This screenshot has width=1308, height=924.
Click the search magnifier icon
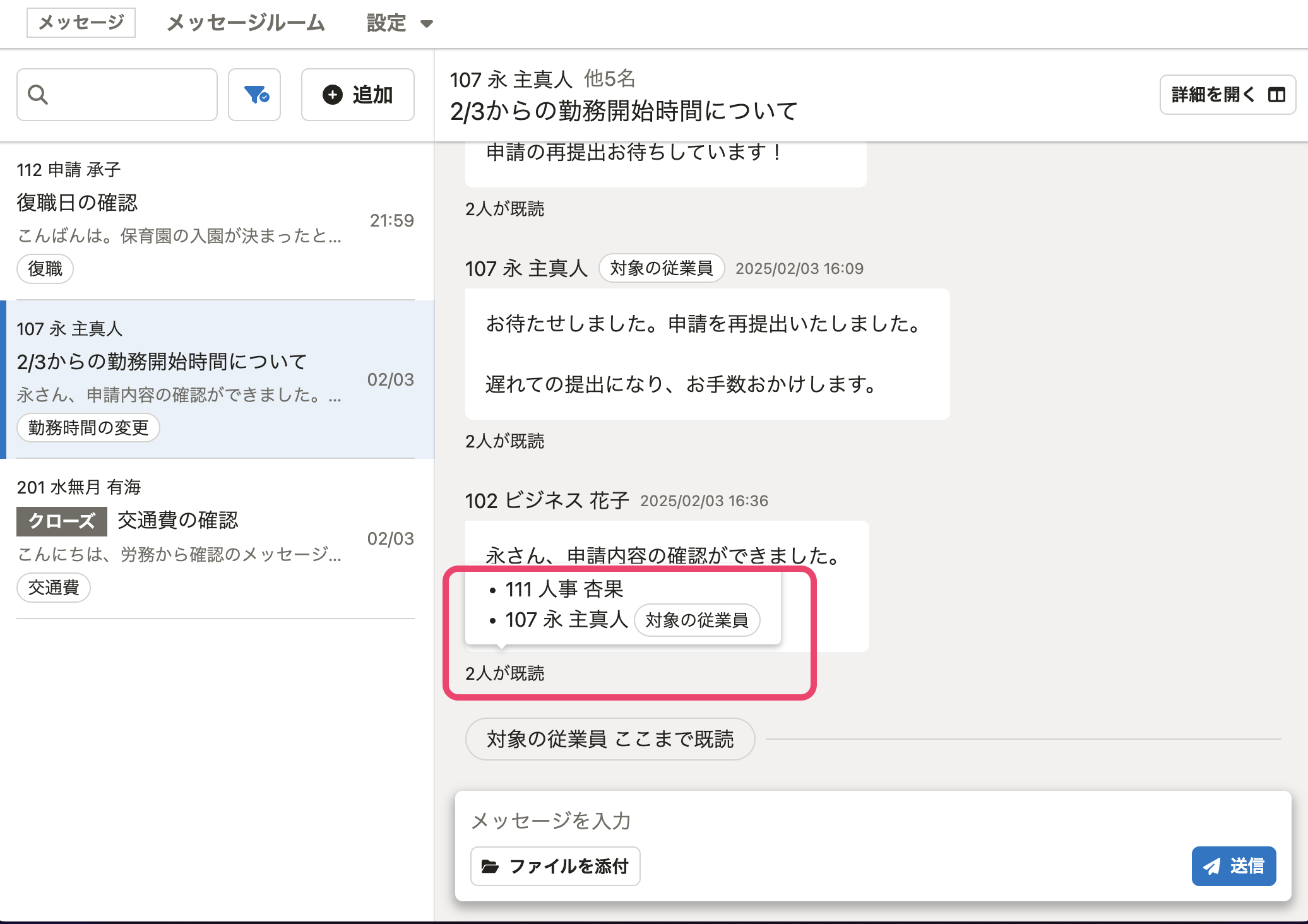(x=38, y=95)
